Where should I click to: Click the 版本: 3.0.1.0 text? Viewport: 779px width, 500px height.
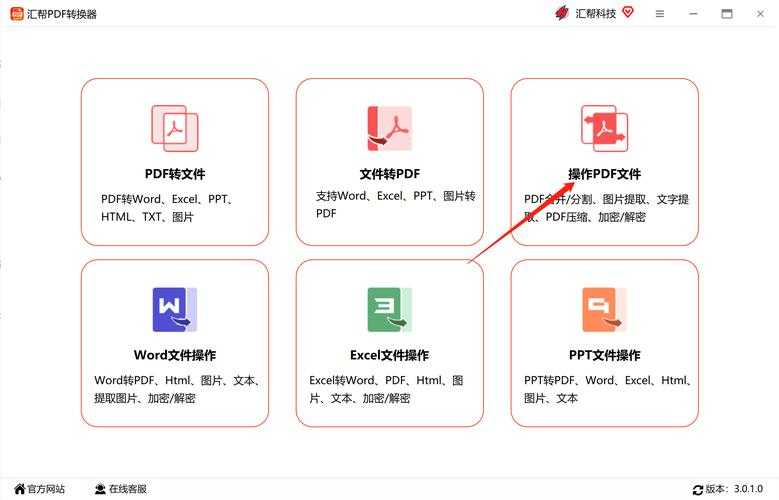coord(734,489)
